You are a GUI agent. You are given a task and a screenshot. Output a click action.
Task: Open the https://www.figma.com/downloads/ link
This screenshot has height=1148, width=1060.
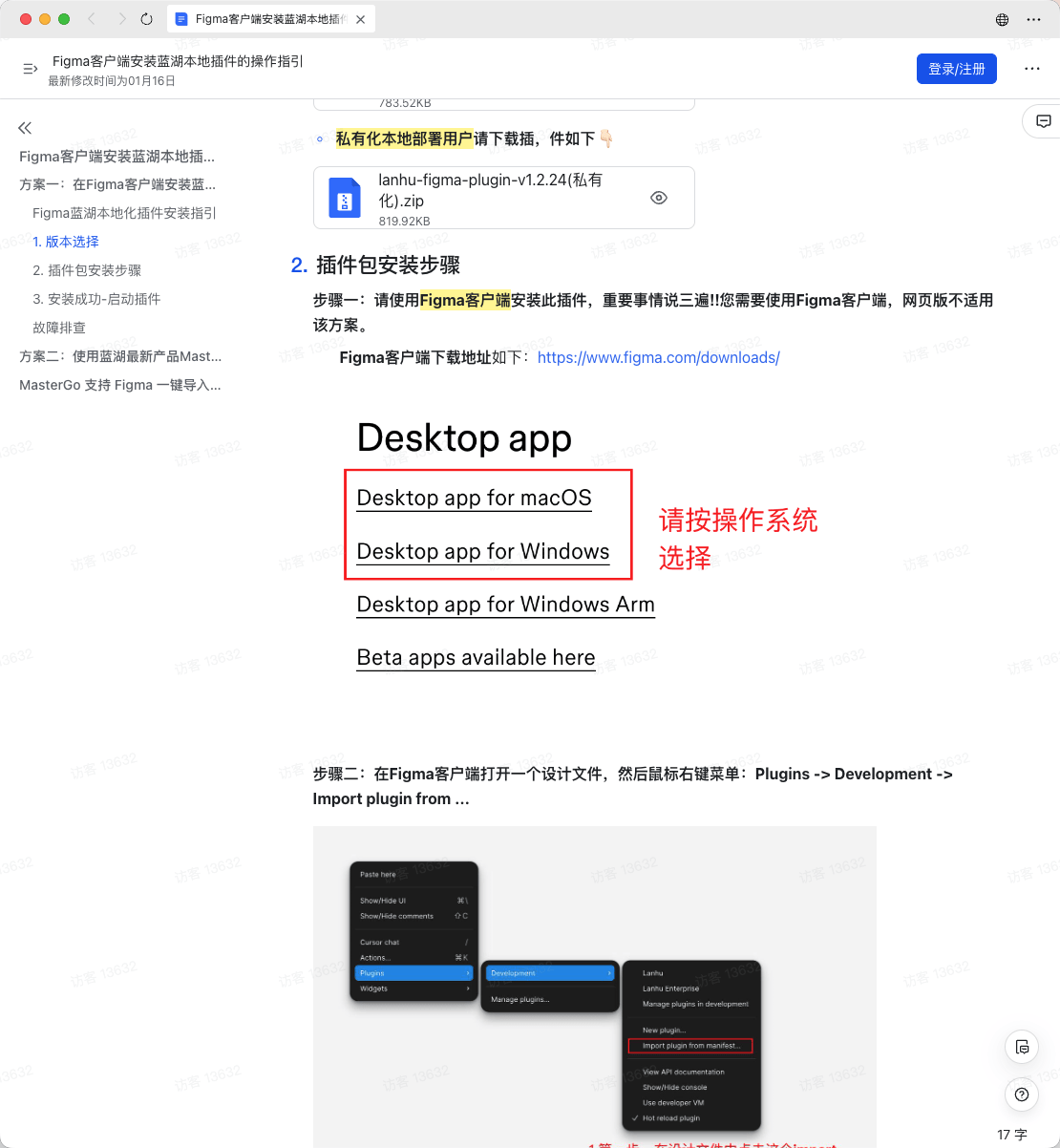(659, 357)
